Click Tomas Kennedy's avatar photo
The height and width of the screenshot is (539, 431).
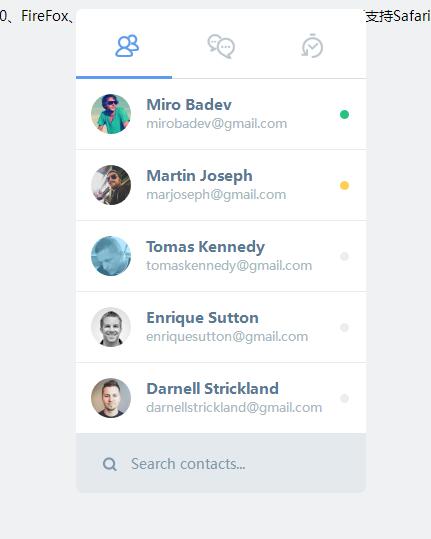pos(111,256)
